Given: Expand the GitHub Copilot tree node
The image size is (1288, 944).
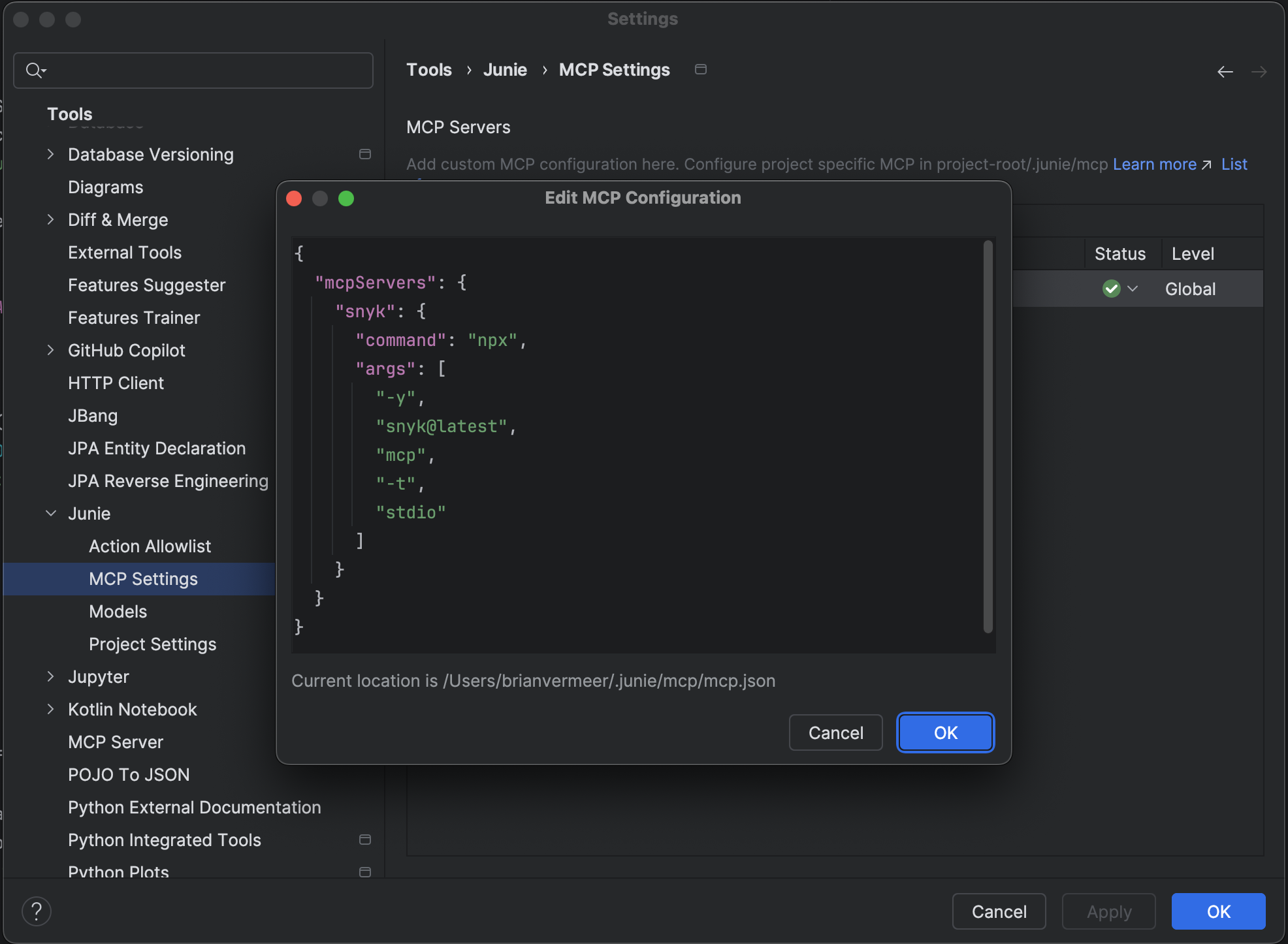Looking at the screenshot, I should 51,351.
